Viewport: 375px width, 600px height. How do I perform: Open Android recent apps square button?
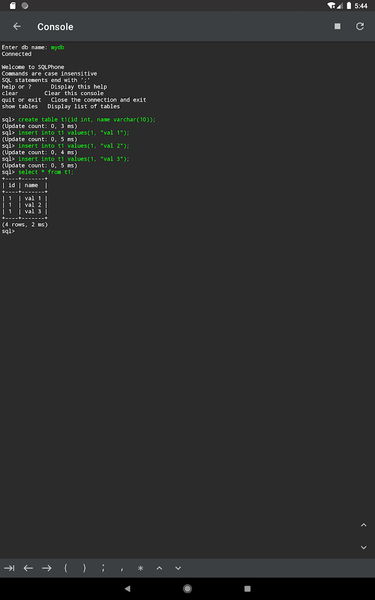[x=247, y=589]
